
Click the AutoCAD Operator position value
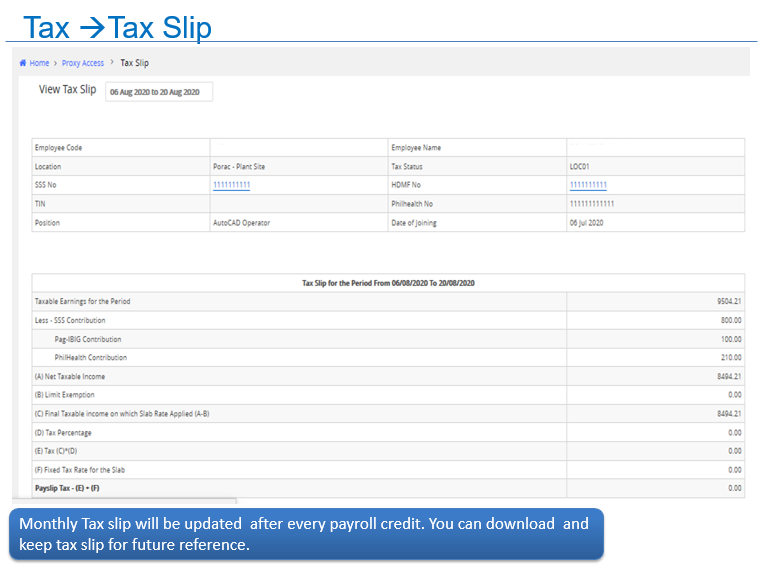click(241, 223)
